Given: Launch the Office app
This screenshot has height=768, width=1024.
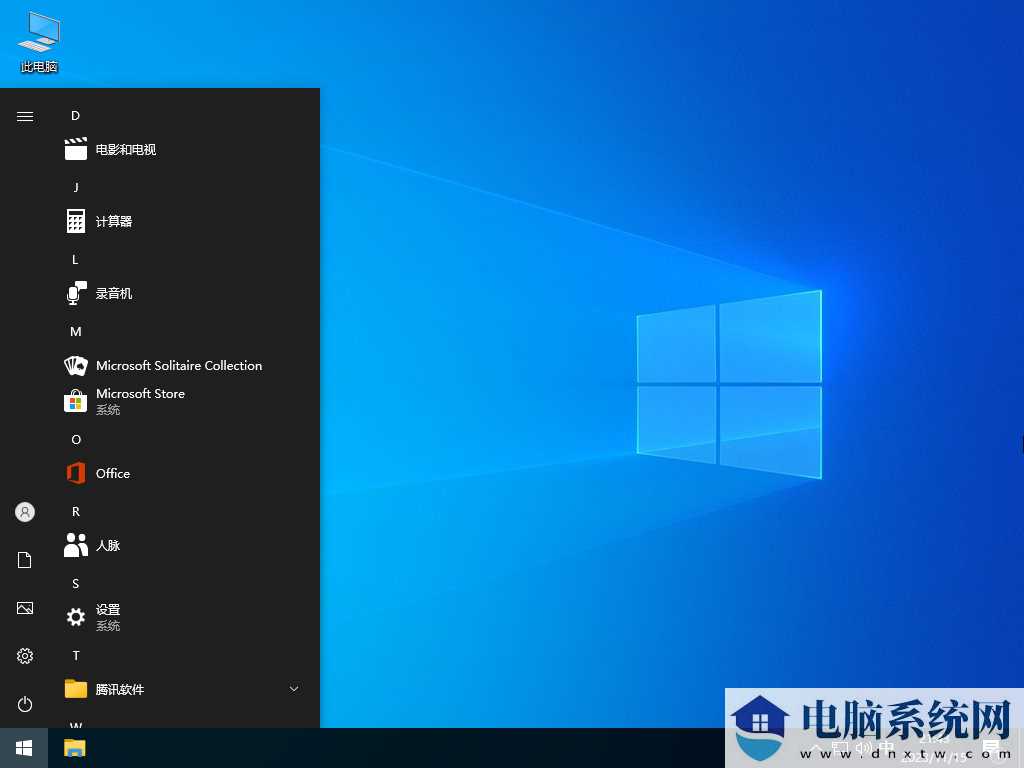Looking at the screenshot, I should [x=185, y=473].
